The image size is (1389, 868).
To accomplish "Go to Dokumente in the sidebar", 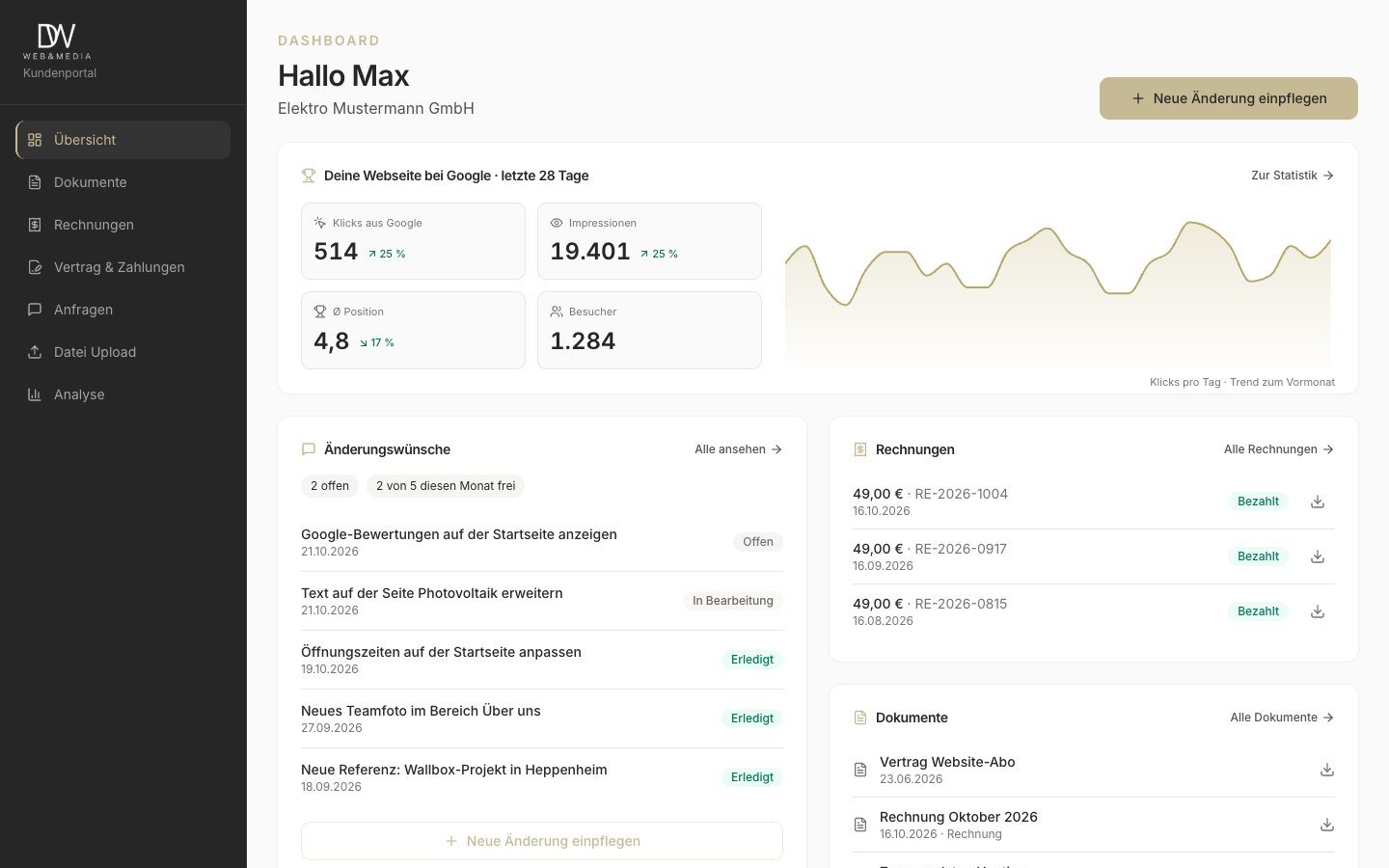I will 123,182.
